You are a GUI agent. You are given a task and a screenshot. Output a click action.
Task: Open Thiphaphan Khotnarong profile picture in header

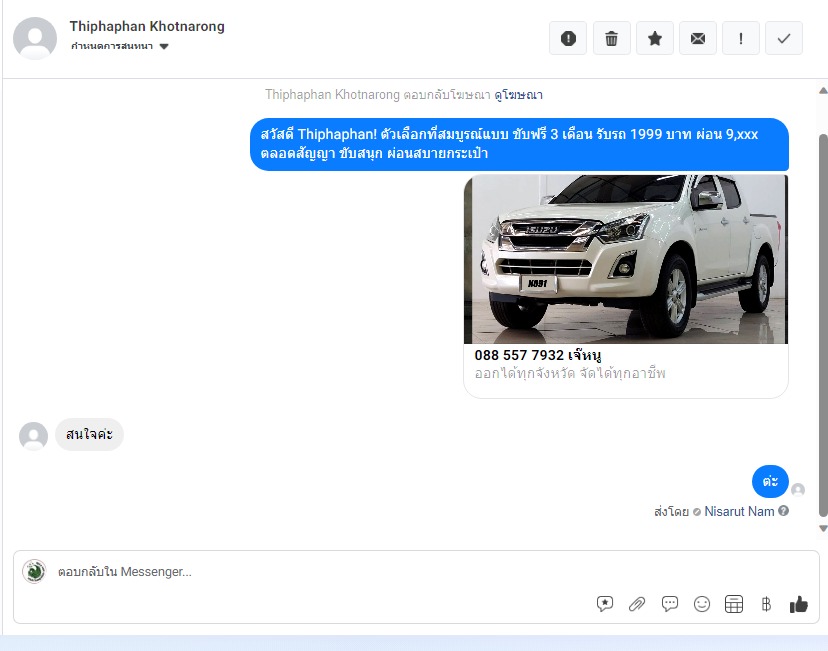(x=35, y=38)
